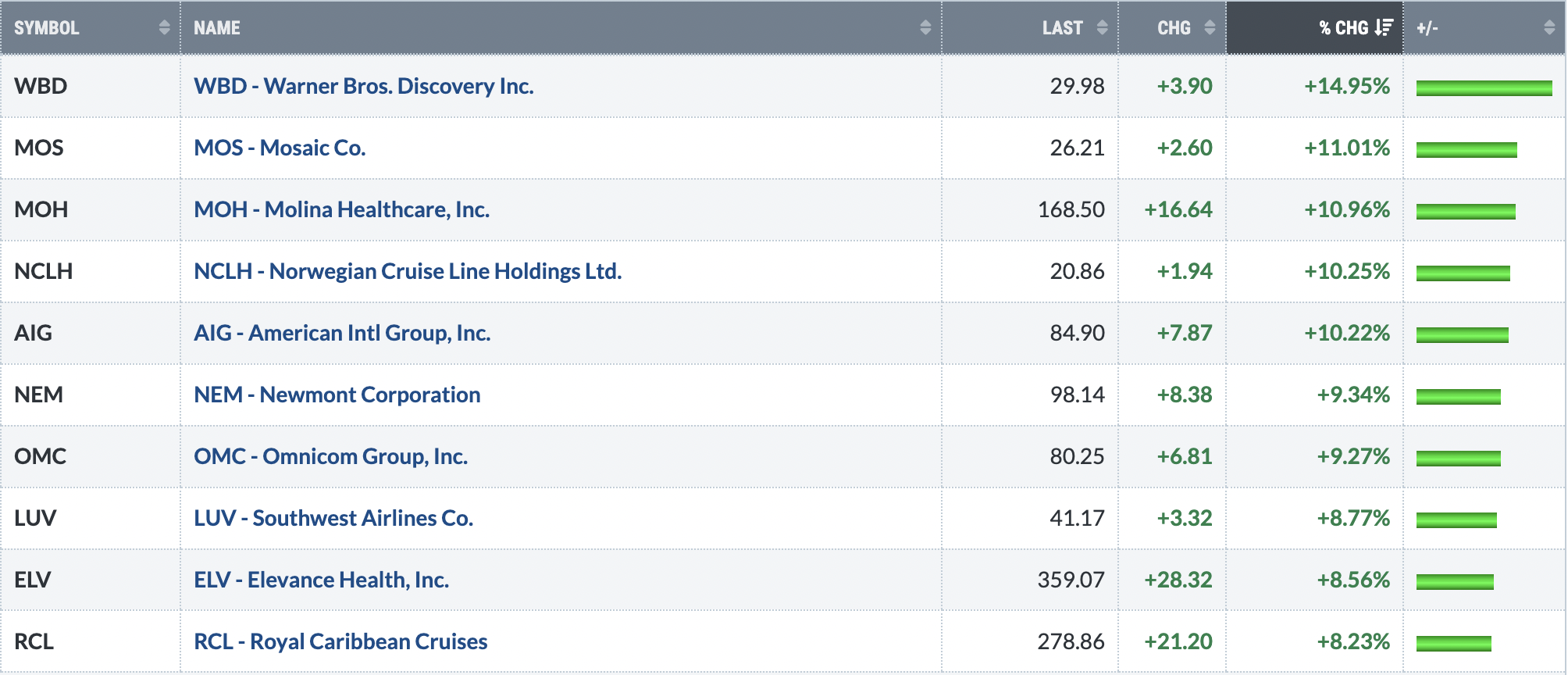Open MOS - Mosaic Co. link
Screen dimensions: 1568x675
click(280, 148)
